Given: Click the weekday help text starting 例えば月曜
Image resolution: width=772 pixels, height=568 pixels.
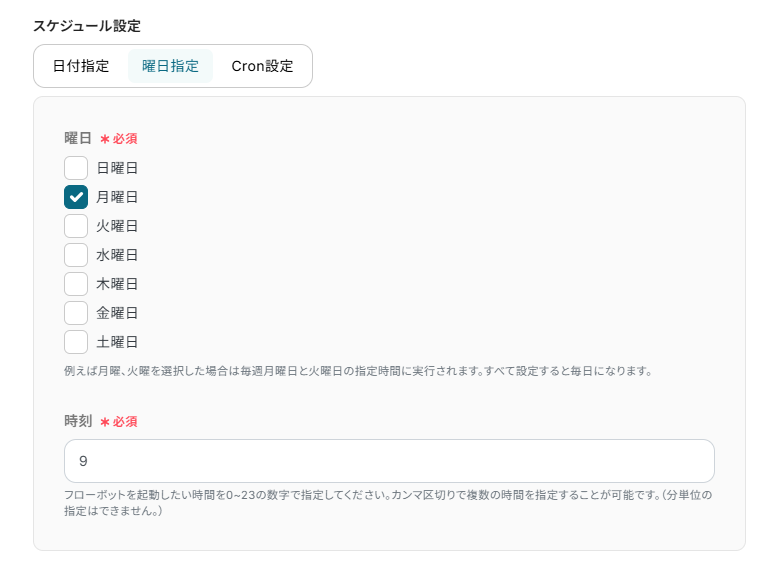Looking at the screenshot, I should (x=358, y=371).
